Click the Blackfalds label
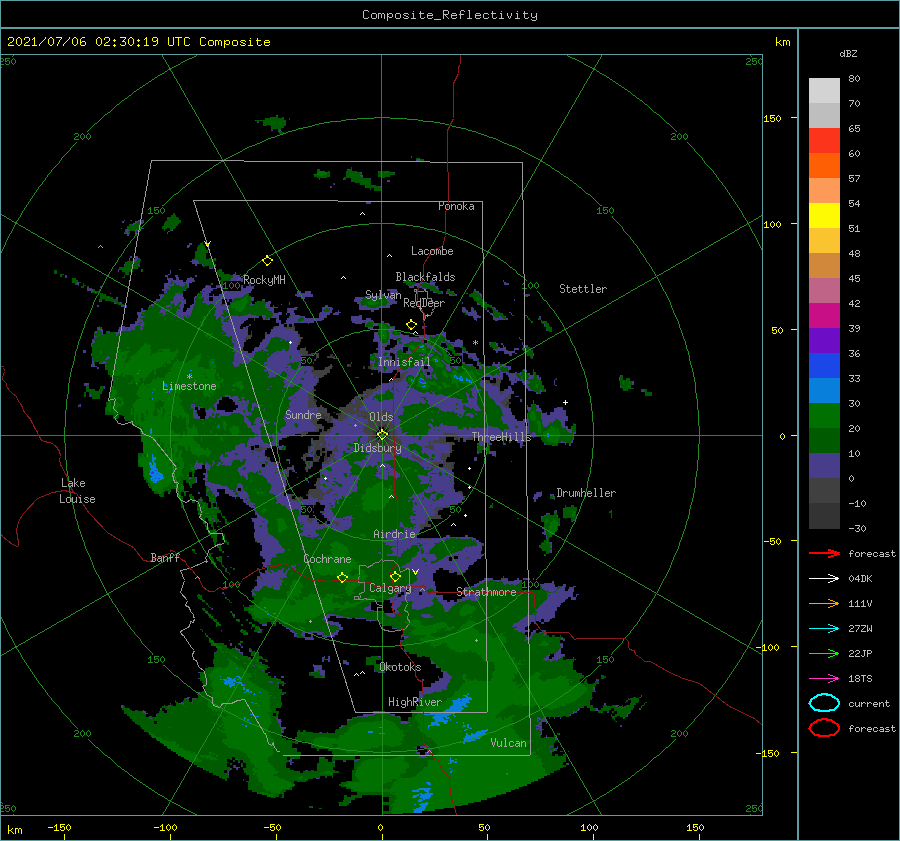This screenshot has height=841, width=900. 425,277
